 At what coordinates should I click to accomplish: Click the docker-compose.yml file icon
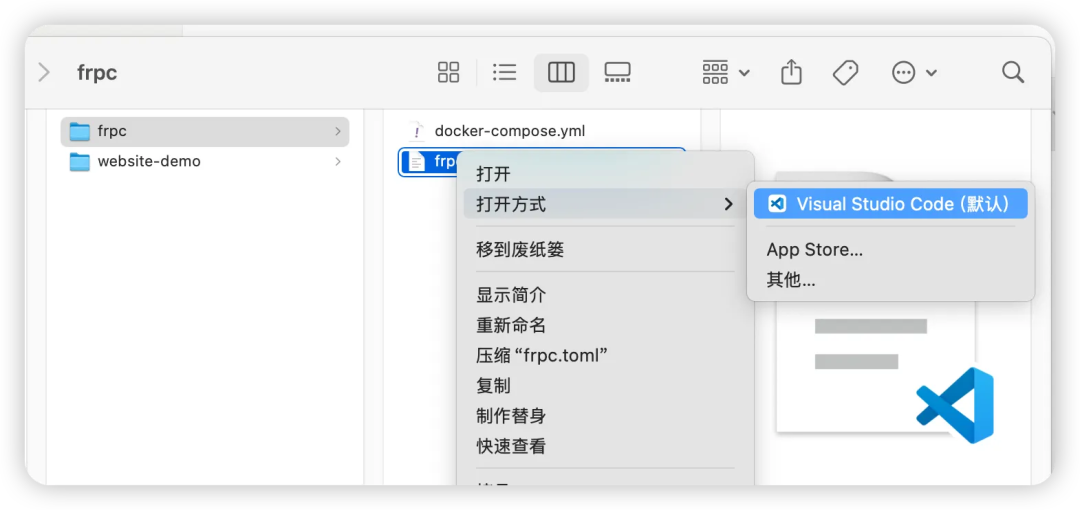click(416, 131)
